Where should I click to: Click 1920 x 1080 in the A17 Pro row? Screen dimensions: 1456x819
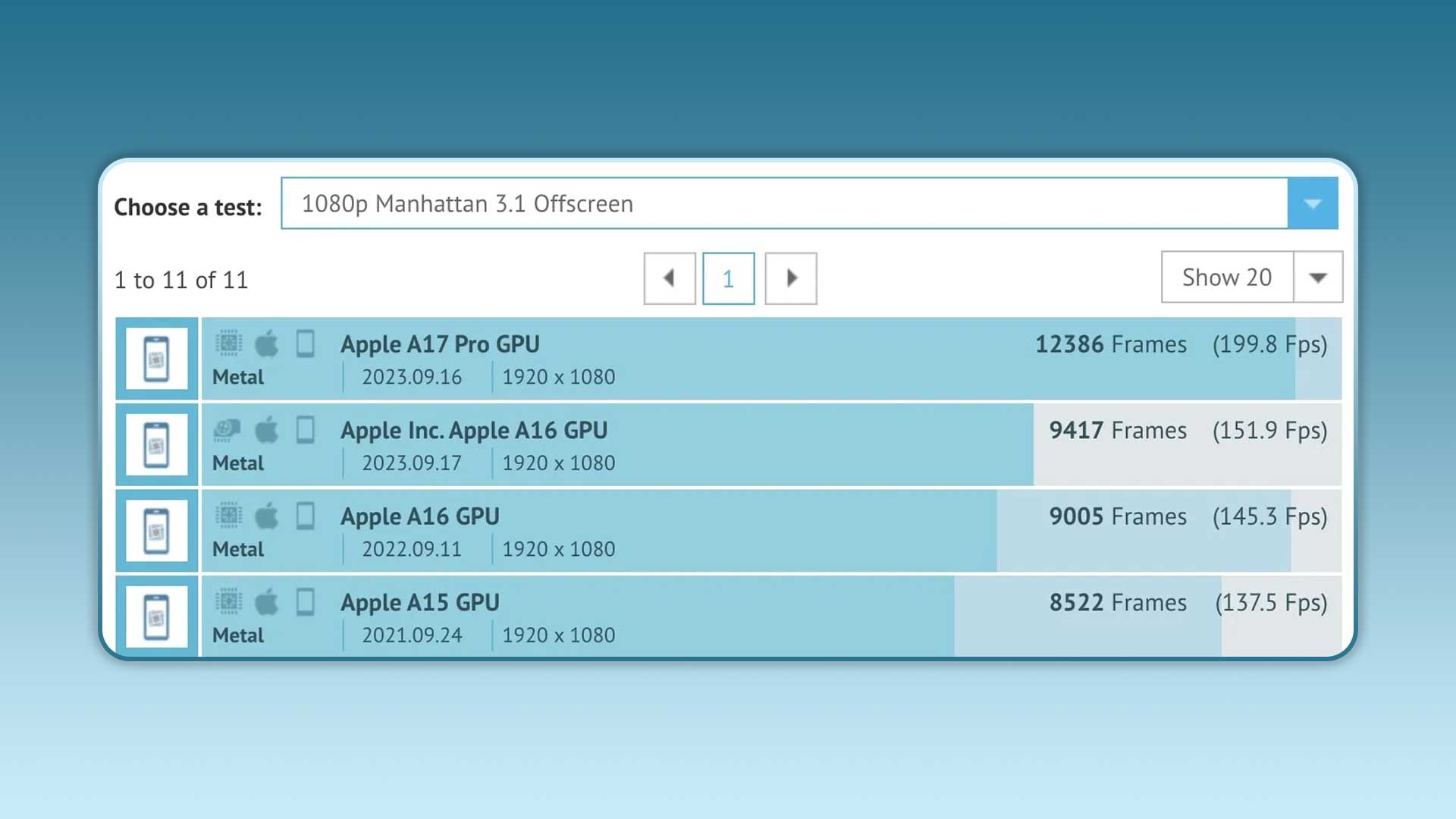pyautogui.click(x=559, y=377)
